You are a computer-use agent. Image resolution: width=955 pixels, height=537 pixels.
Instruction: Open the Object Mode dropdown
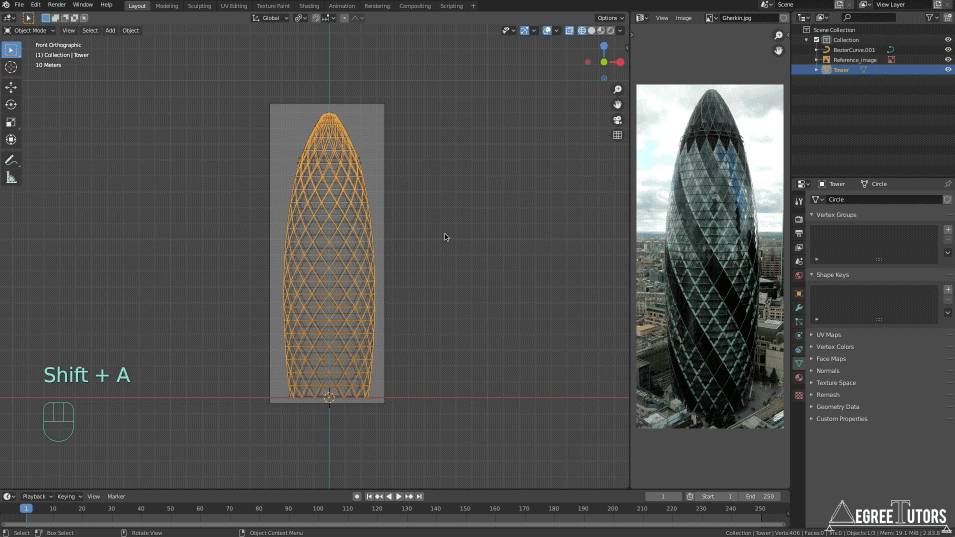pos(29,30)
